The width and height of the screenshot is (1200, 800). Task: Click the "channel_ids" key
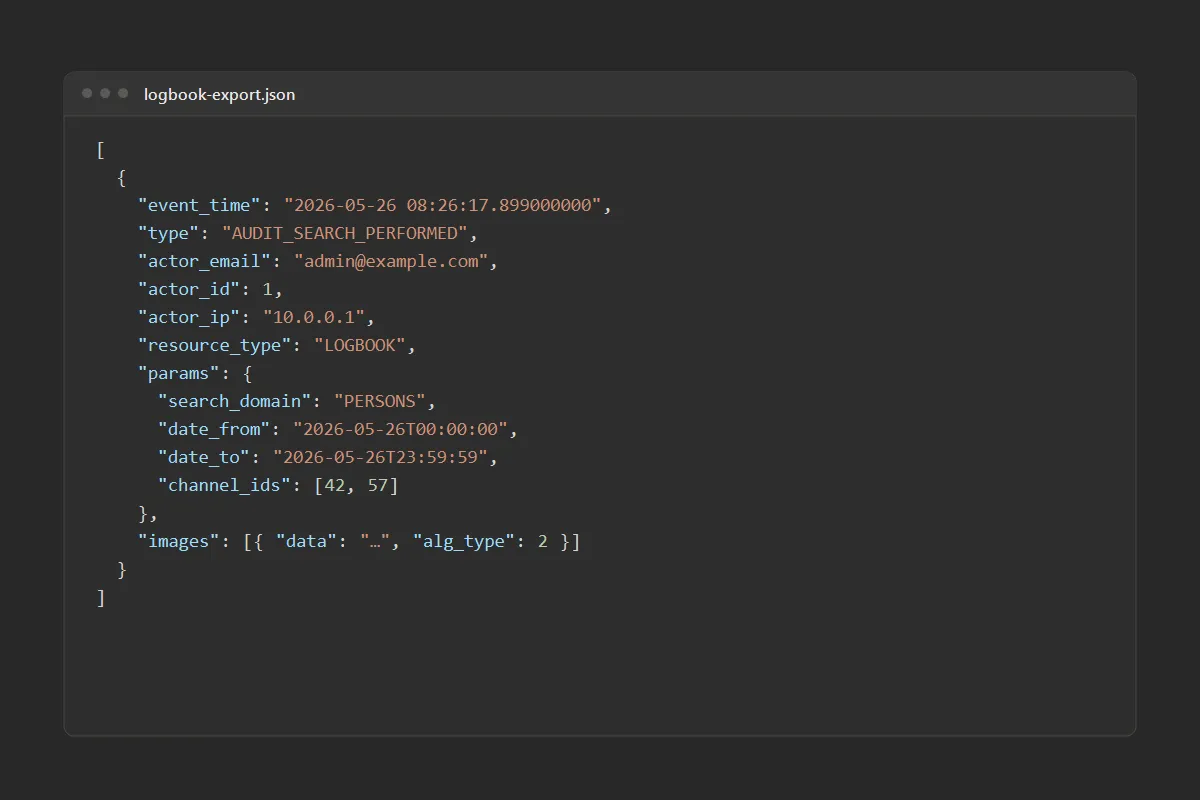pyautogui.click(x=226, y=485)
